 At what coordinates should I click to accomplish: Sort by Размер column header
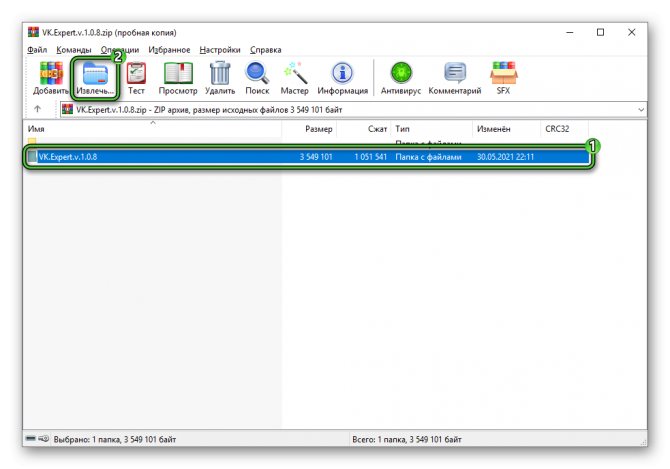pos(309,129)
